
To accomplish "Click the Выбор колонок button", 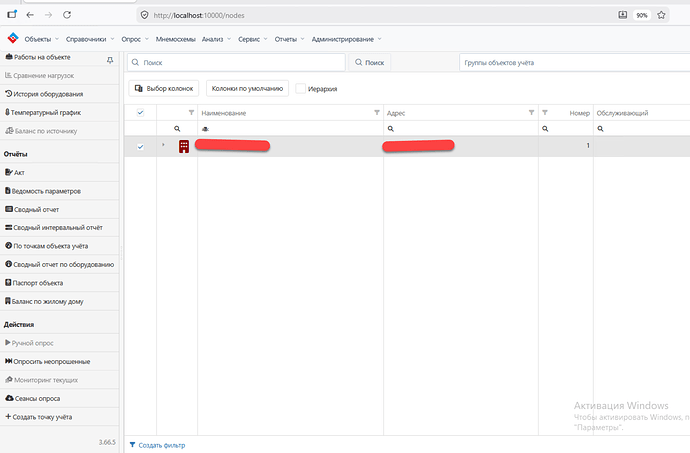I will pos(164,88).
